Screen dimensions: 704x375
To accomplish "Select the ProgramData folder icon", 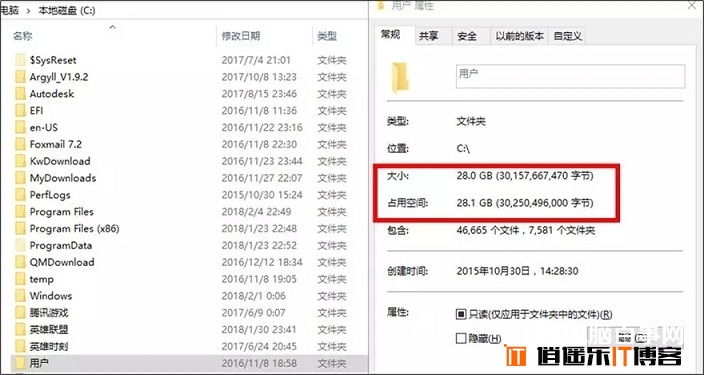I will (x=20, y=245).
